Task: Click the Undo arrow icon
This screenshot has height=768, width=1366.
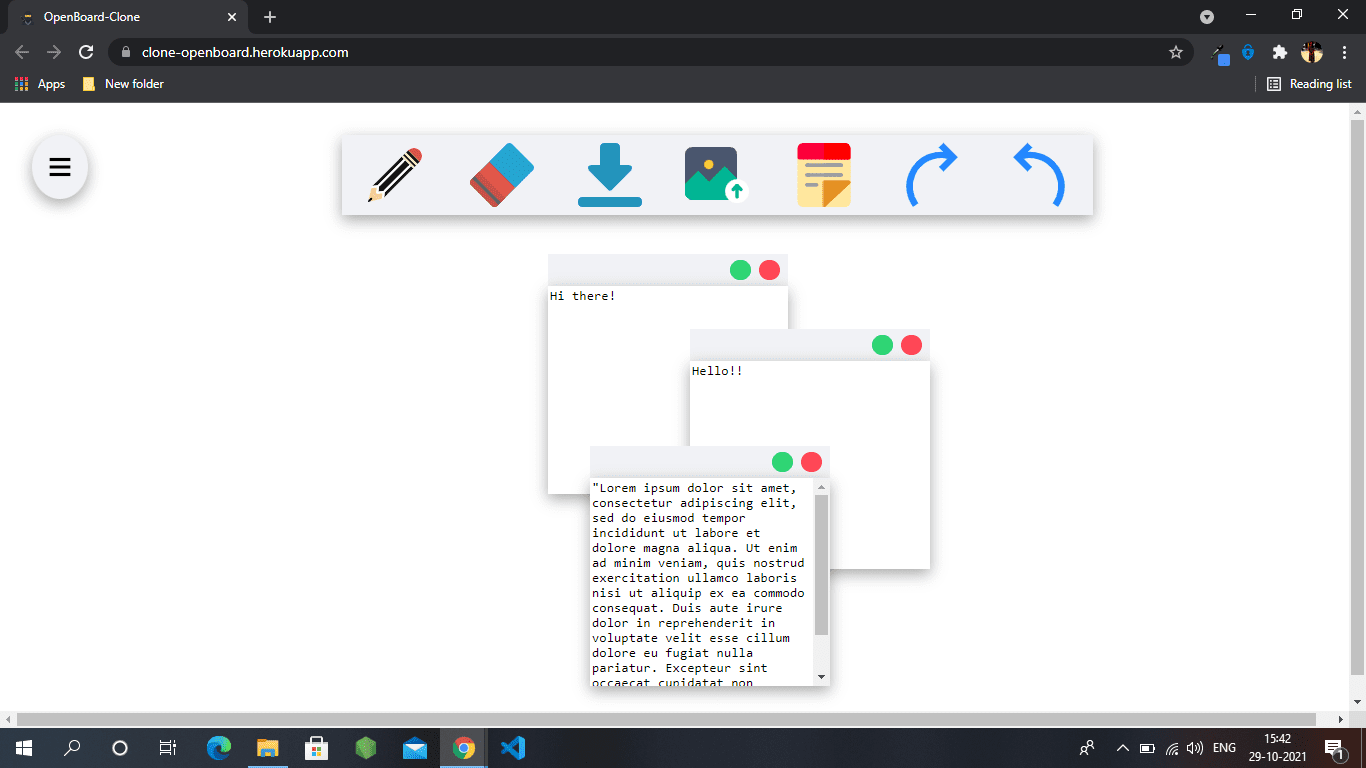Action: pos(1039,176)
